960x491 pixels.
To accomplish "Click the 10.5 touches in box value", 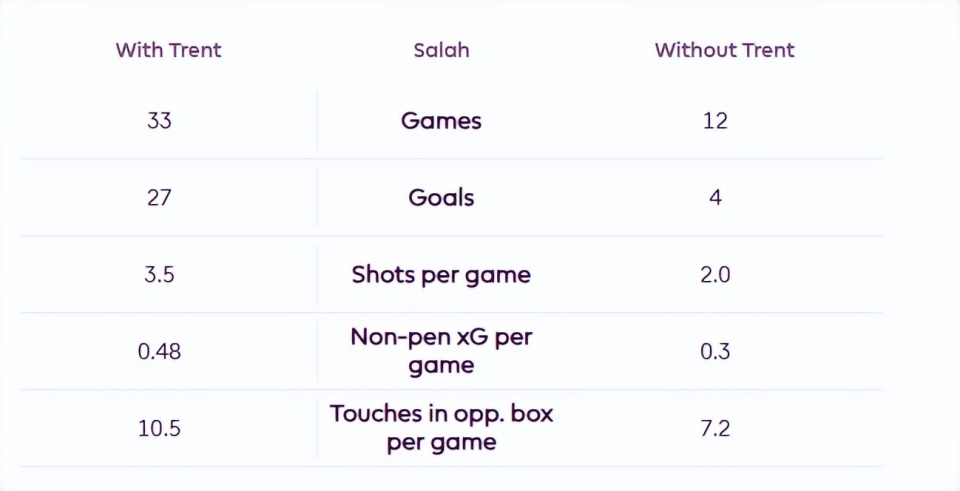I will pos(159,429).
